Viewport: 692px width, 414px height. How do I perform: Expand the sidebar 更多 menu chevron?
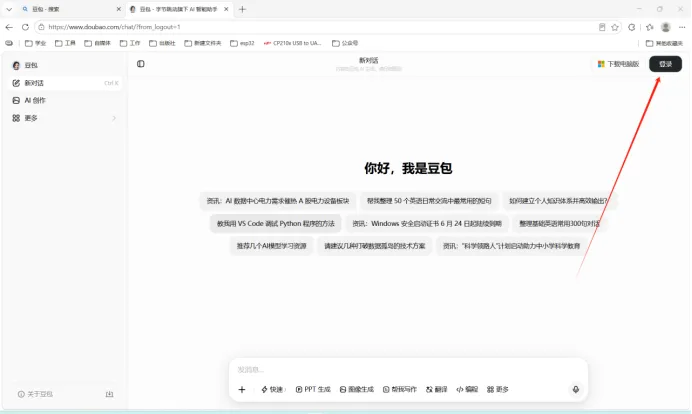114,118
